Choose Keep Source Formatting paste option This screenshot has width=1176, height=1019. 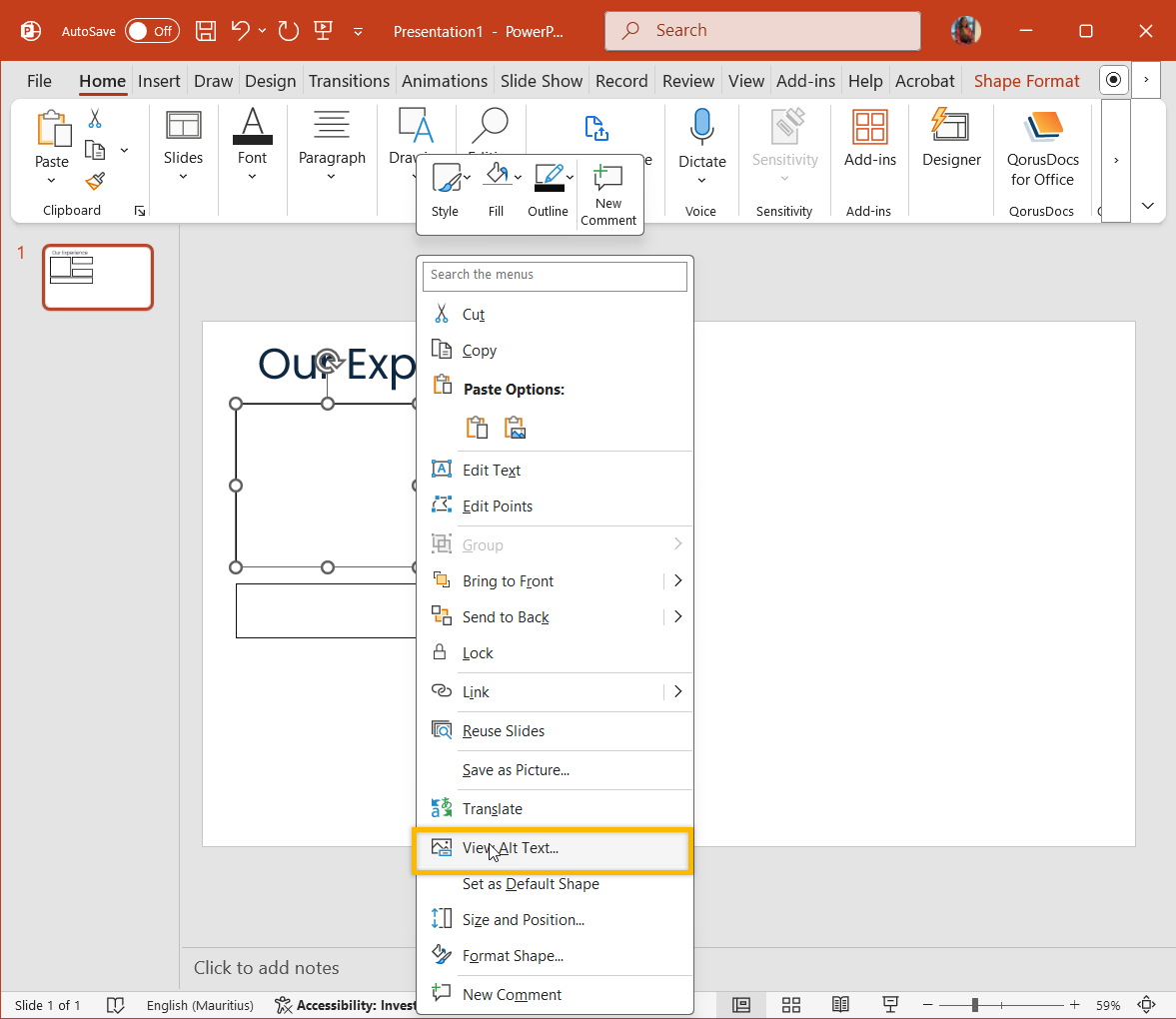click(477, 428)
